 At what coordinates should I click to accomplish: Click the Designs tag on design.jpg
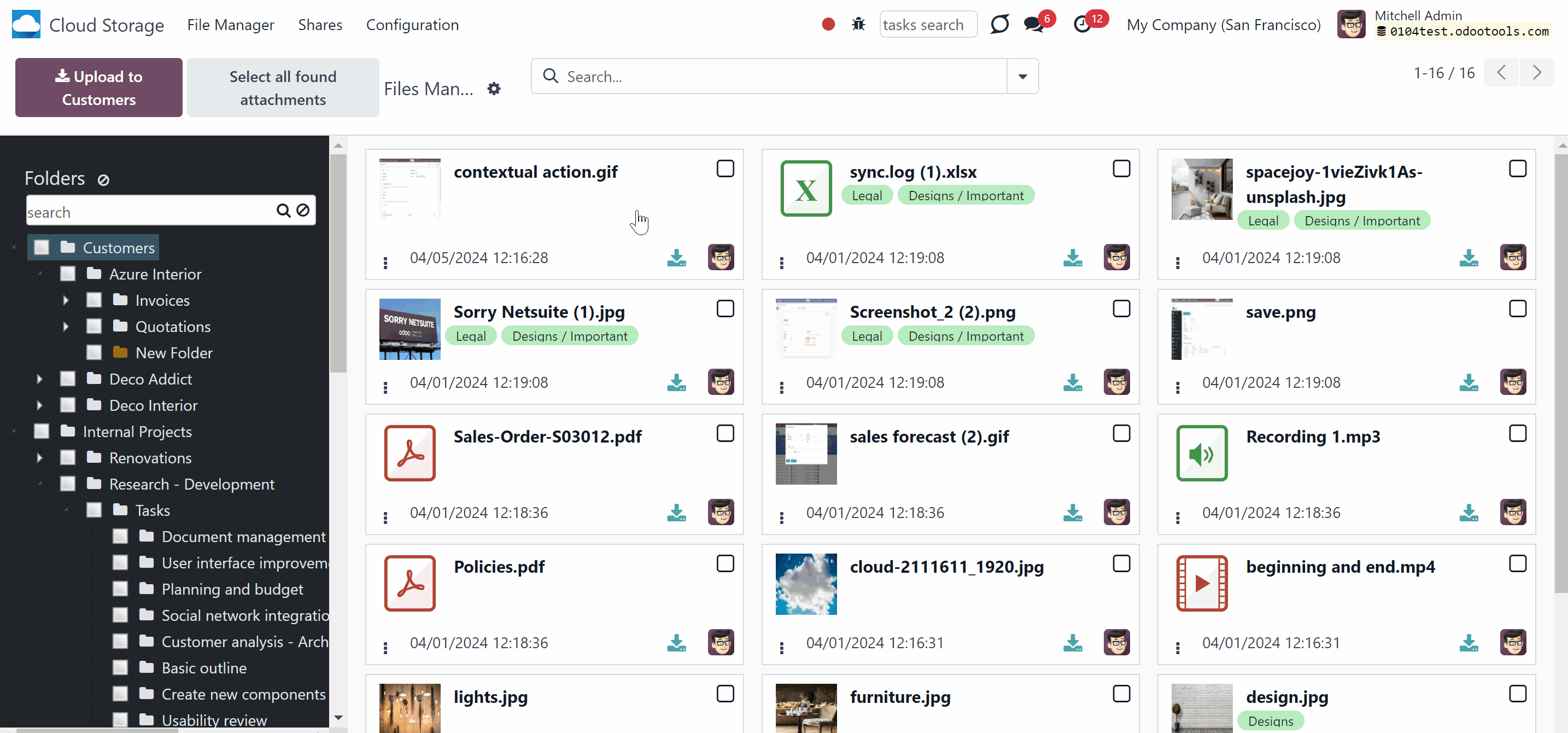point(1271,721)
